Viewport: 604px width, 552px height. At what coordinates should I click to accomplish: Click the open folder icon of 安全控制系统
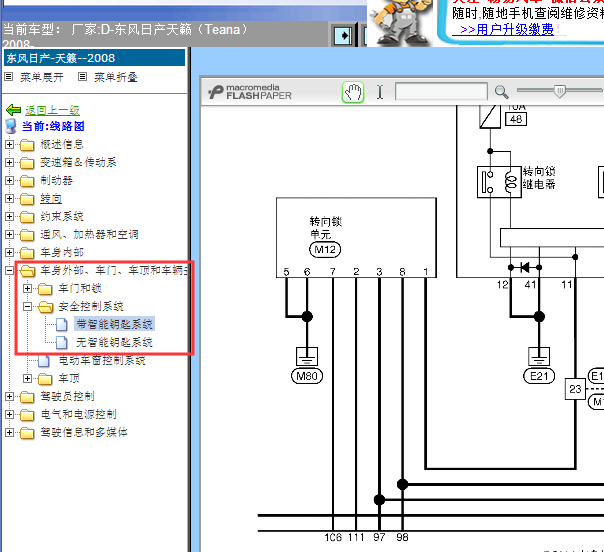(x=46, y=307)
